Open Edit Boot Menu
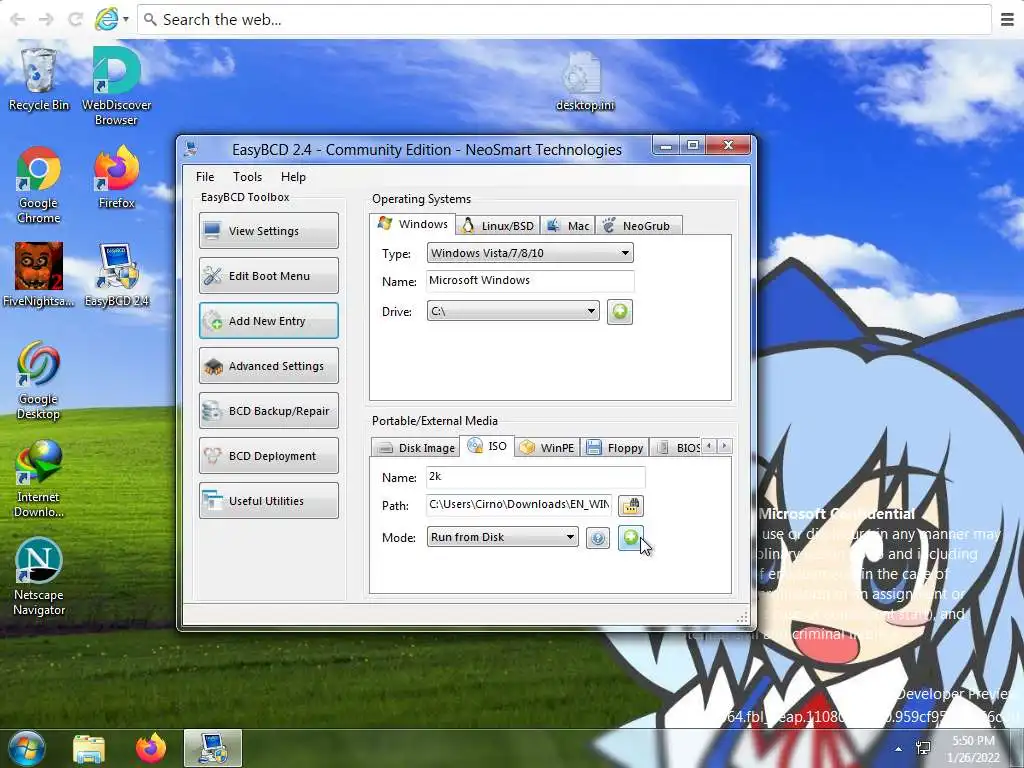The image size is (1024, 768). (269, 276)
